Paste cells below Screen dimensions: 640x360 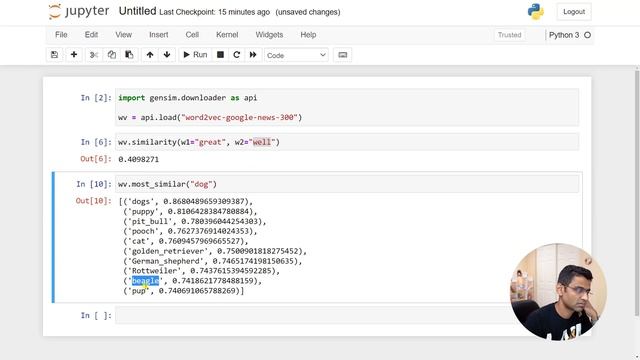point(129,55)
